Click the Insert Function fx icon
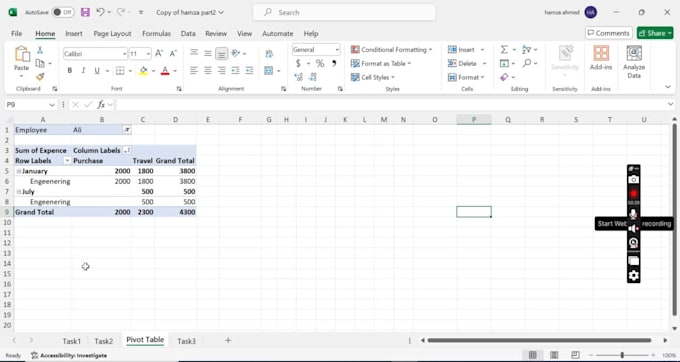Viewport: 680px width, 362px height. (101, 104)
